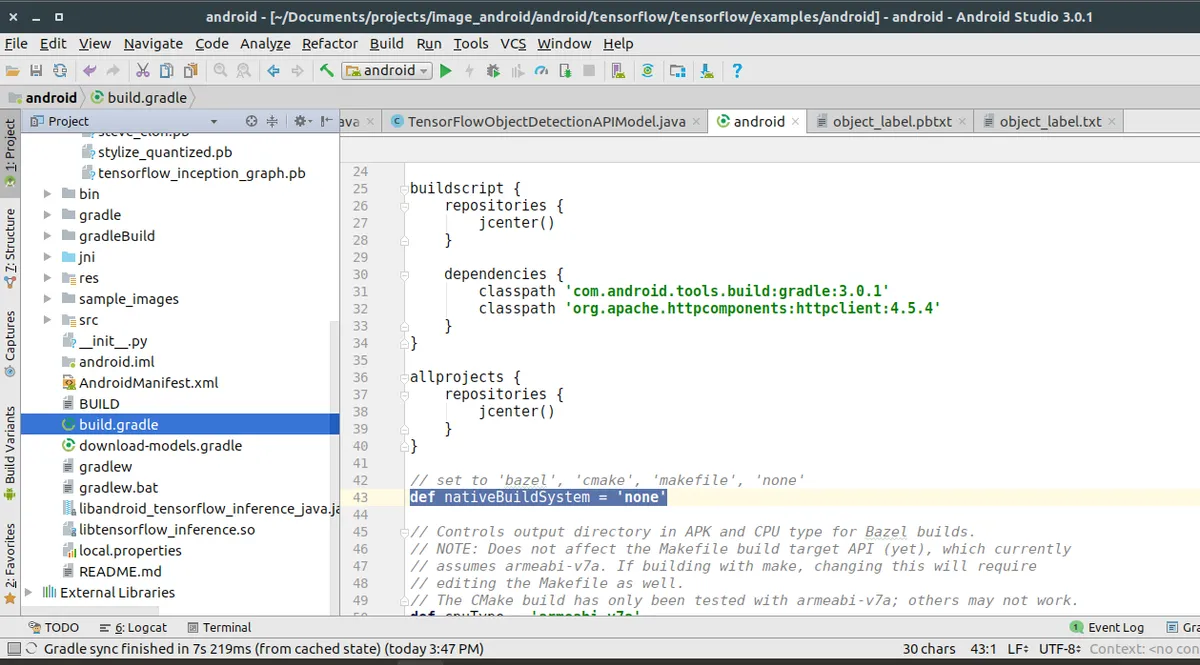Open Project panel settings gear

pyautogui.click(x=300, y=121)
